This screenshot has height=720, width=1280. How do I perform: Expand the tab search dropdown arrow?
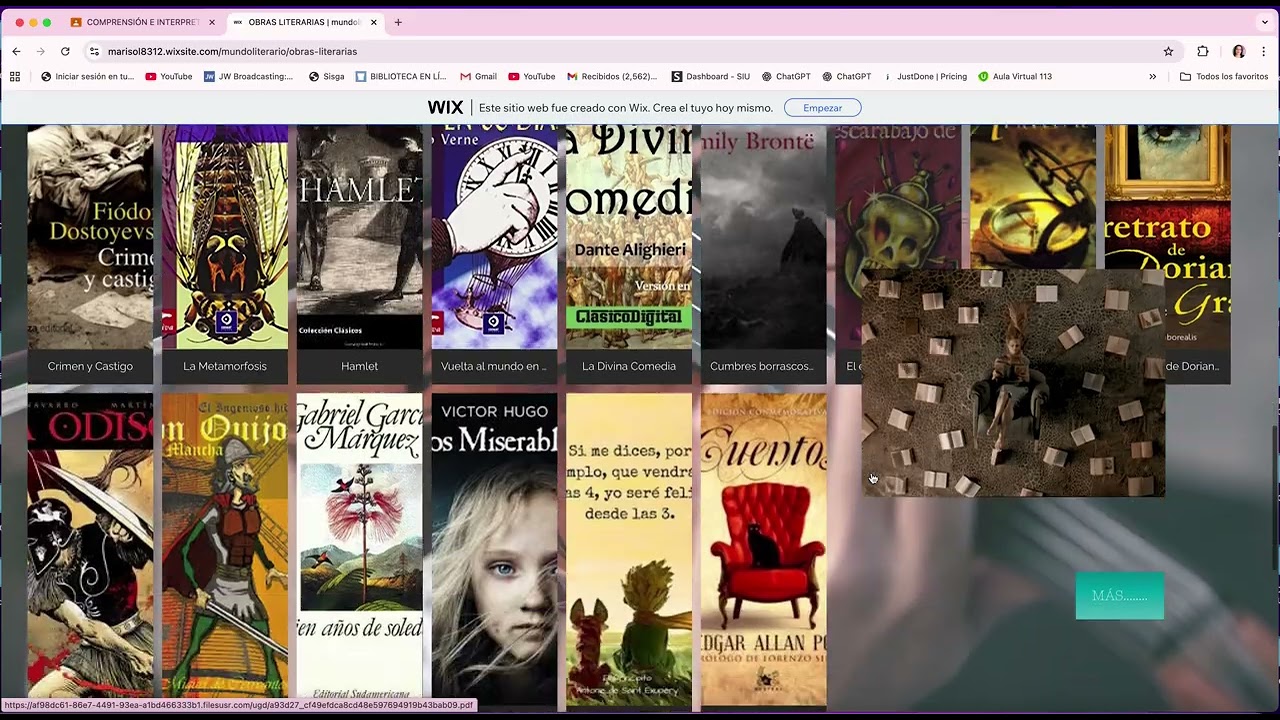[1265, 22]
